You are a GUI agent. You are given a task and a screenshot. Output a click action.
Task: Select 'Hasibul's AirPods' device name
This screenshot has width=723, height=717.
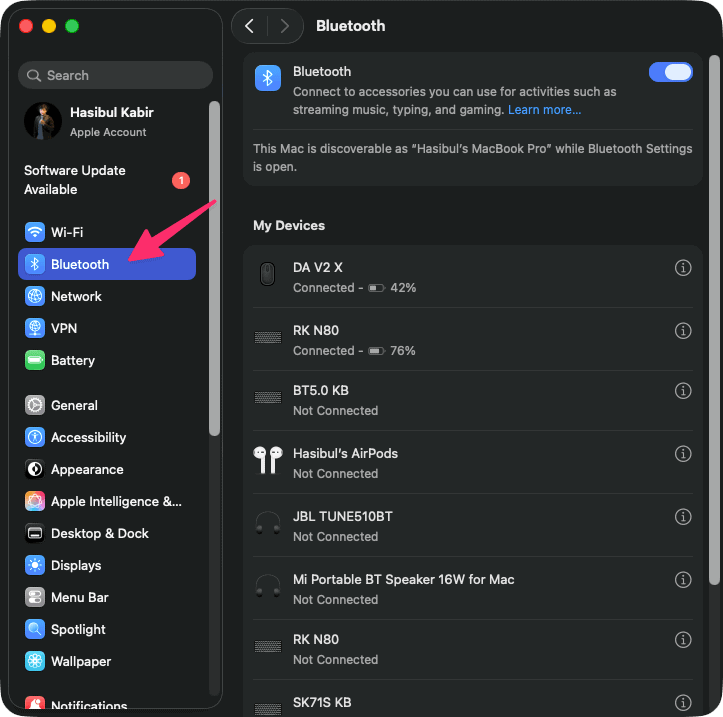[345, 454]
